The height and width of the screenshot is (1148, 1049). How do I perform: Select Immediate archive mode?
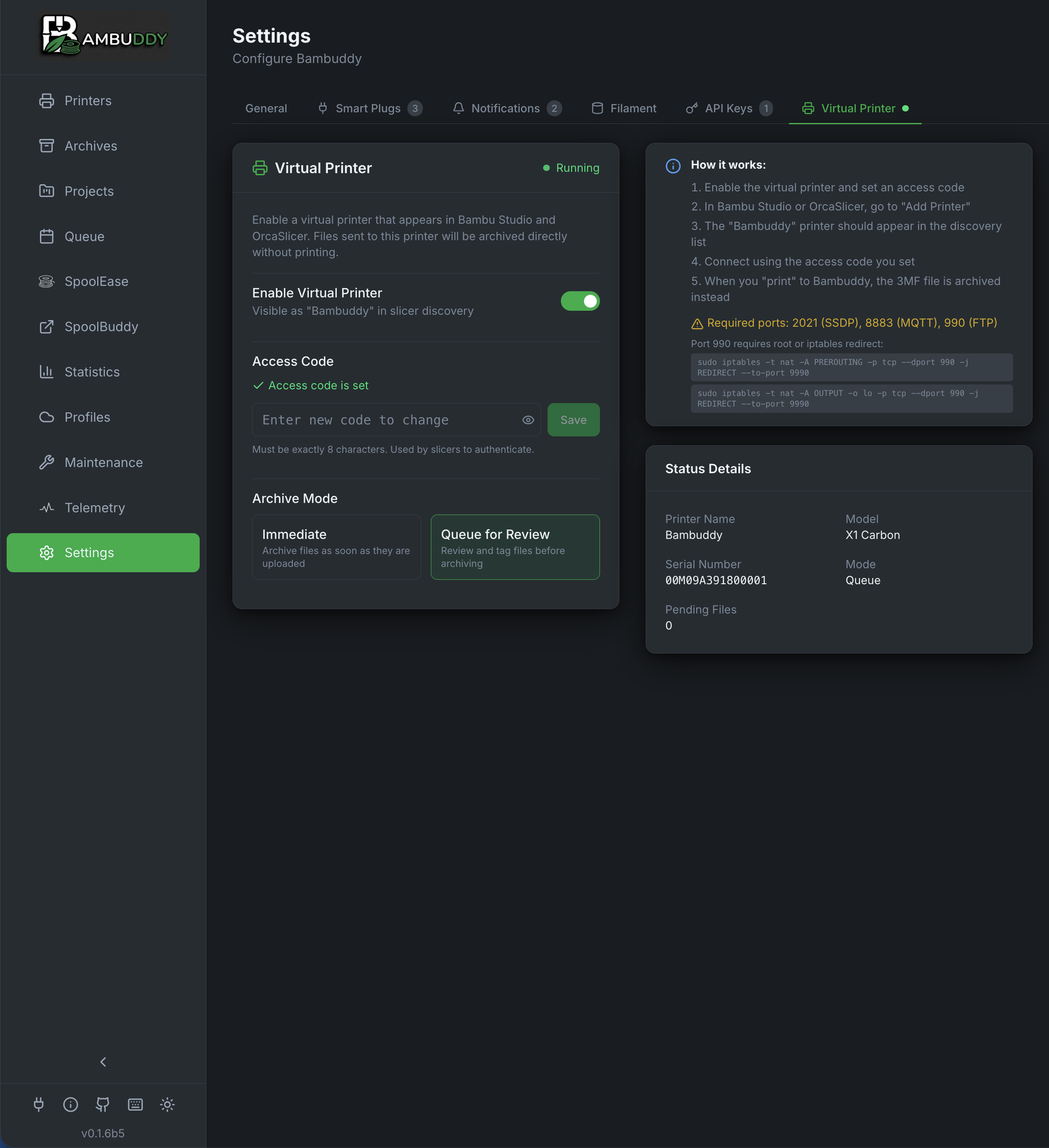coord(336,546)
